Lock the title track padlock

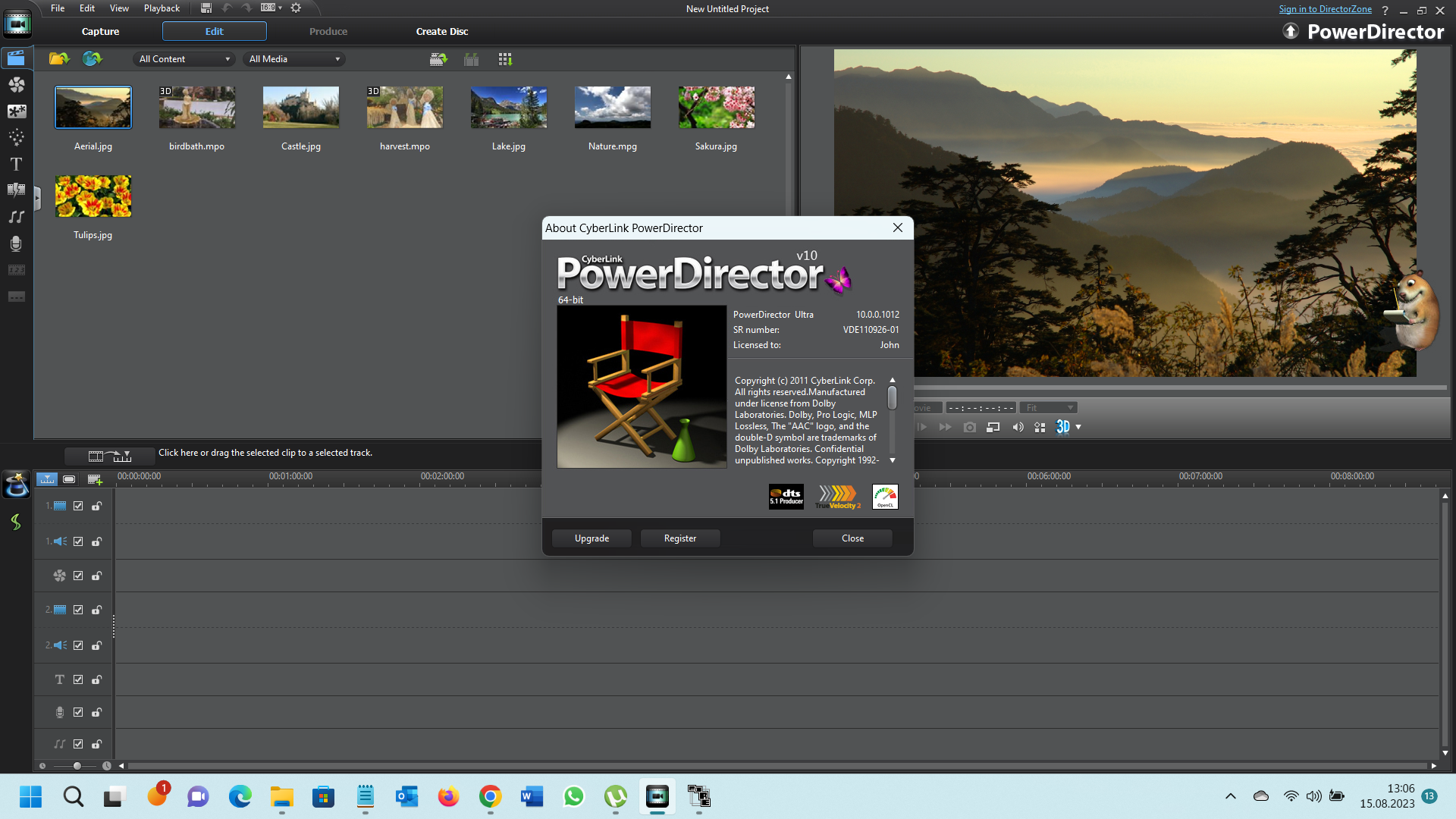[x=97, y=679]
